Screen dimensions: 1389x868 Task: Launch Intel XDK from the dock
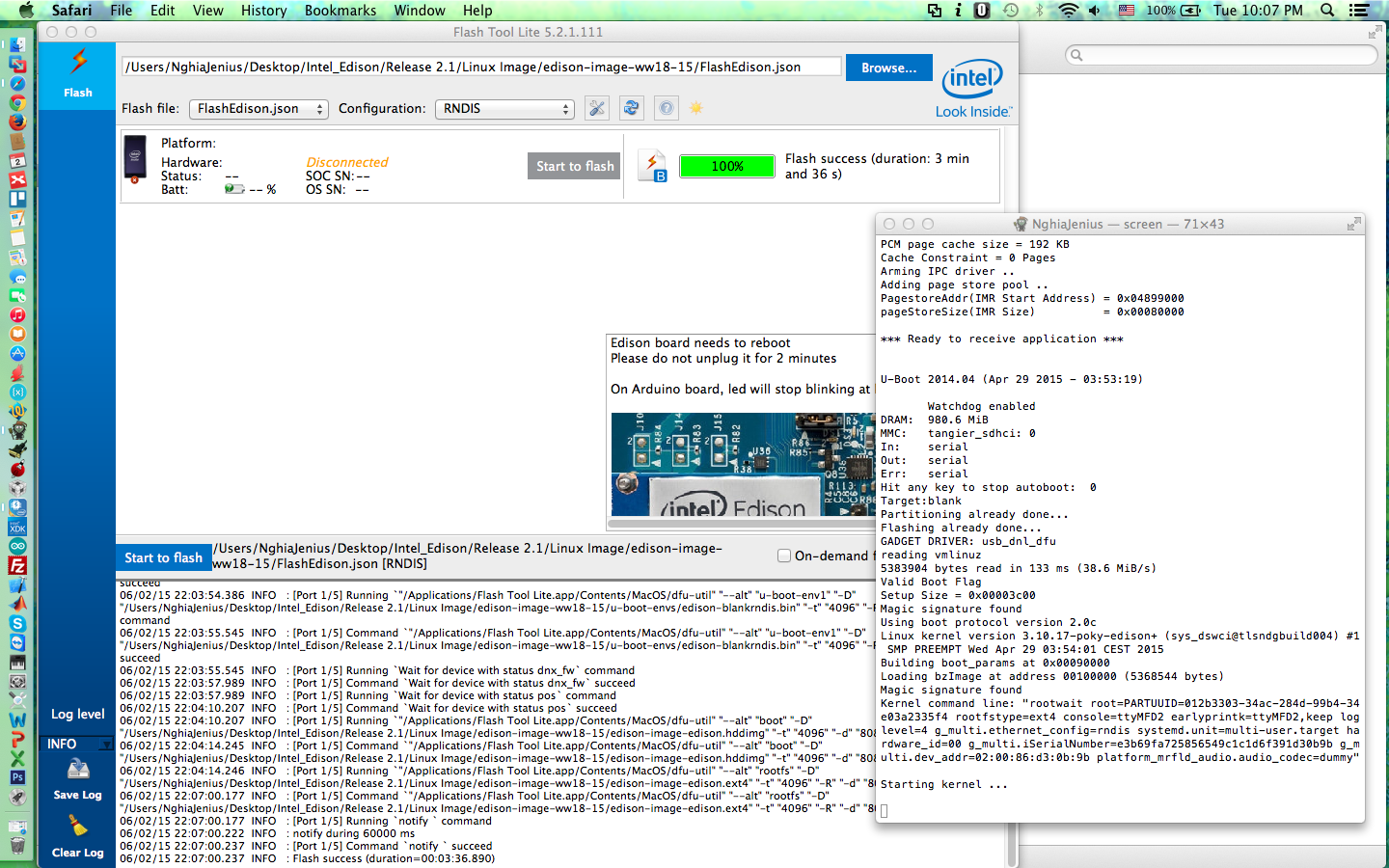(x=17, y=528)
